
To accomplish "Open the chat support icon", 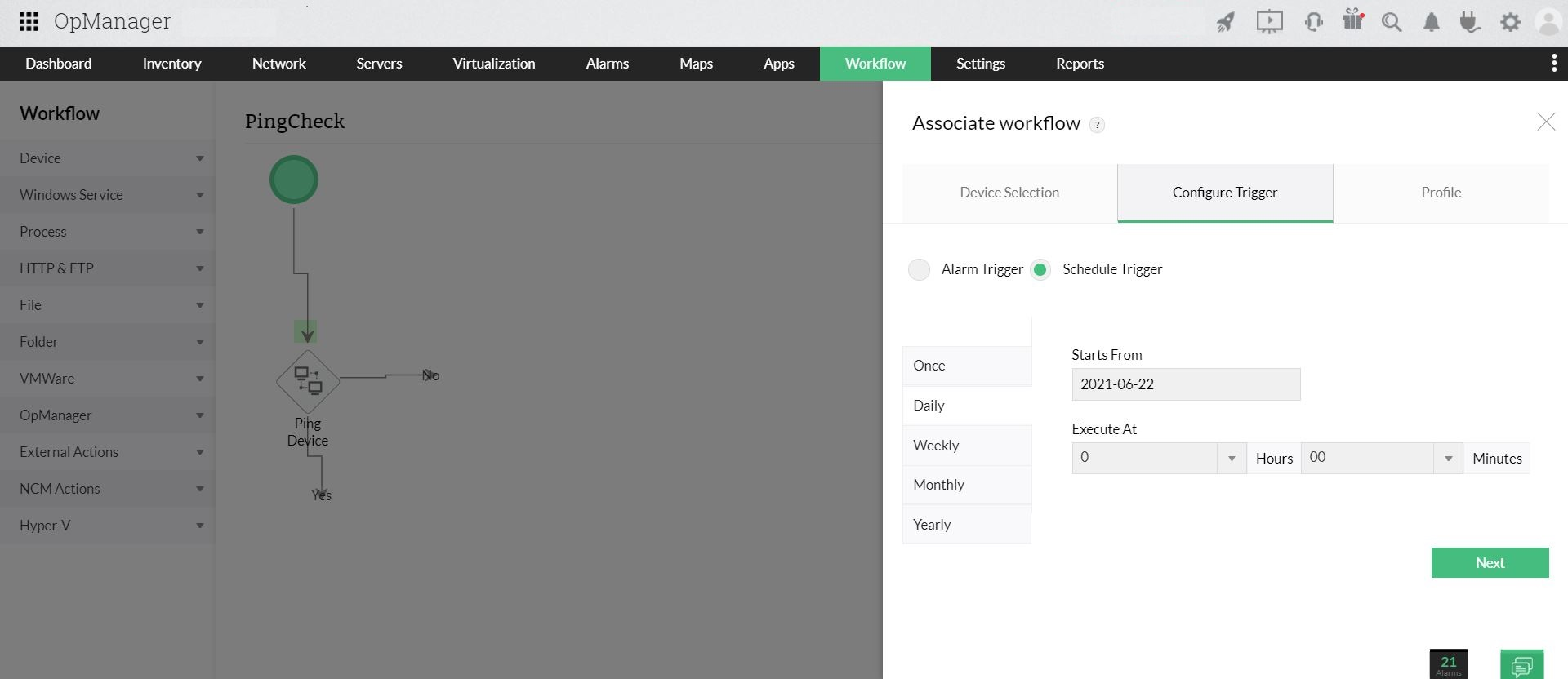I will pyautogui.click(x=1522, y=664).
